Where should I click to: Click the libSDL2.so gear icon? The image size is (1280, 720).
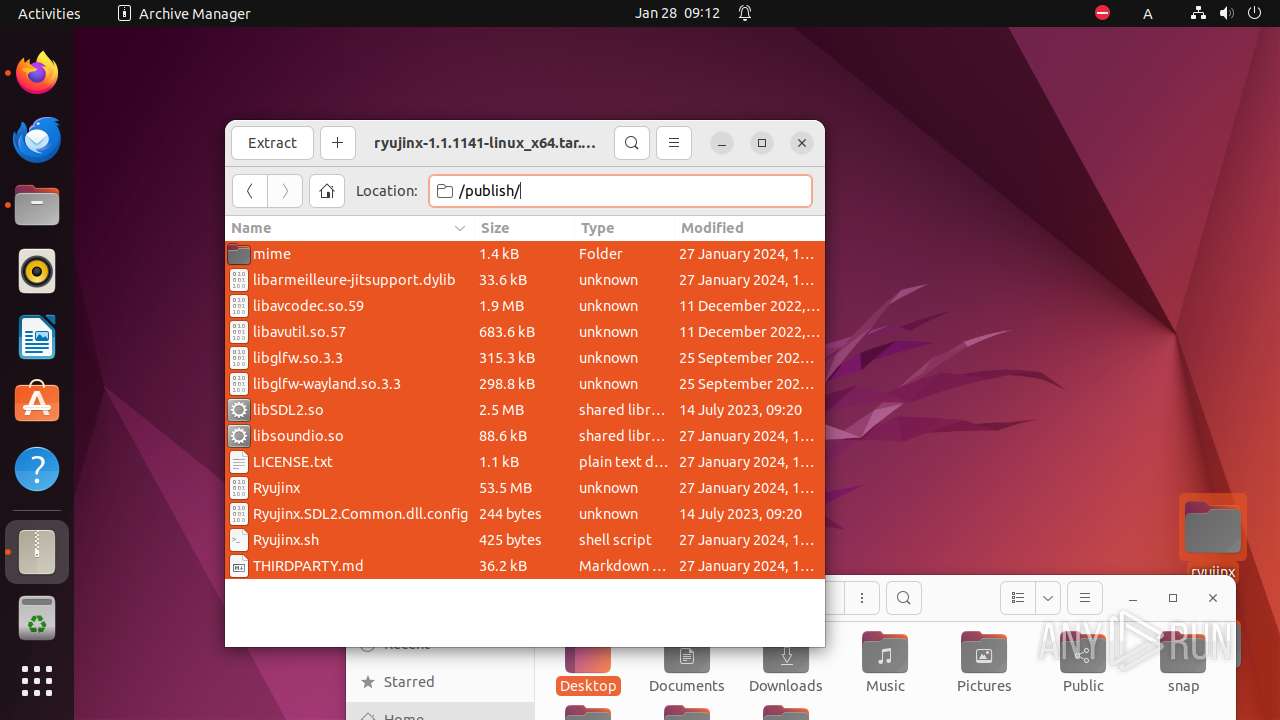pyautogui.click(x=238, y=410)
